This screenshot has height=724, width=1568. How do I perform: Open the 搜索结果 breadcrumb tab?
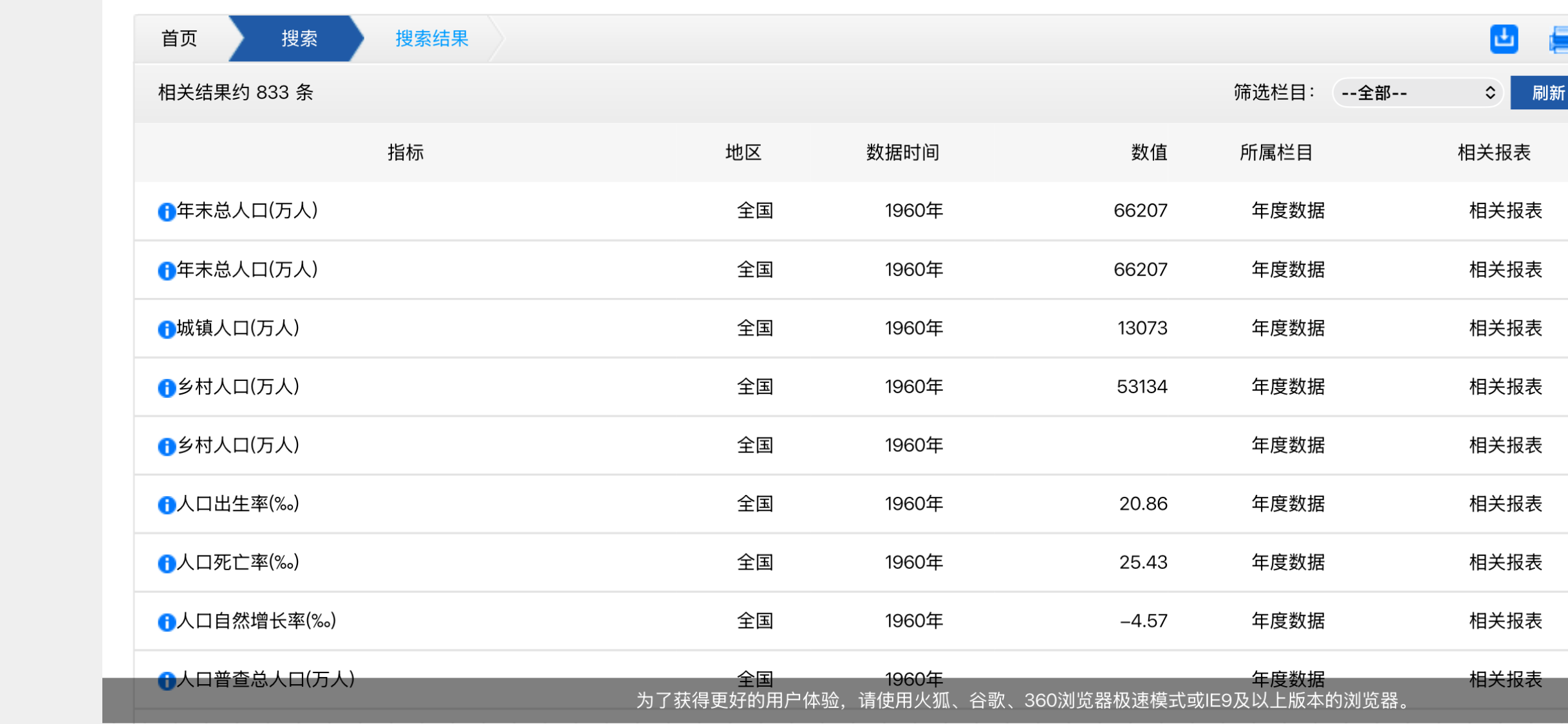(x=431, y=39)
